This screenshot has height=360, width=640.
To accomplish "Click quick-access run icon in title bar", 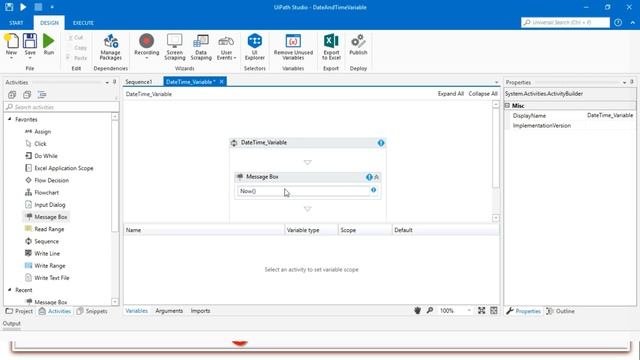I will [23, 7].
